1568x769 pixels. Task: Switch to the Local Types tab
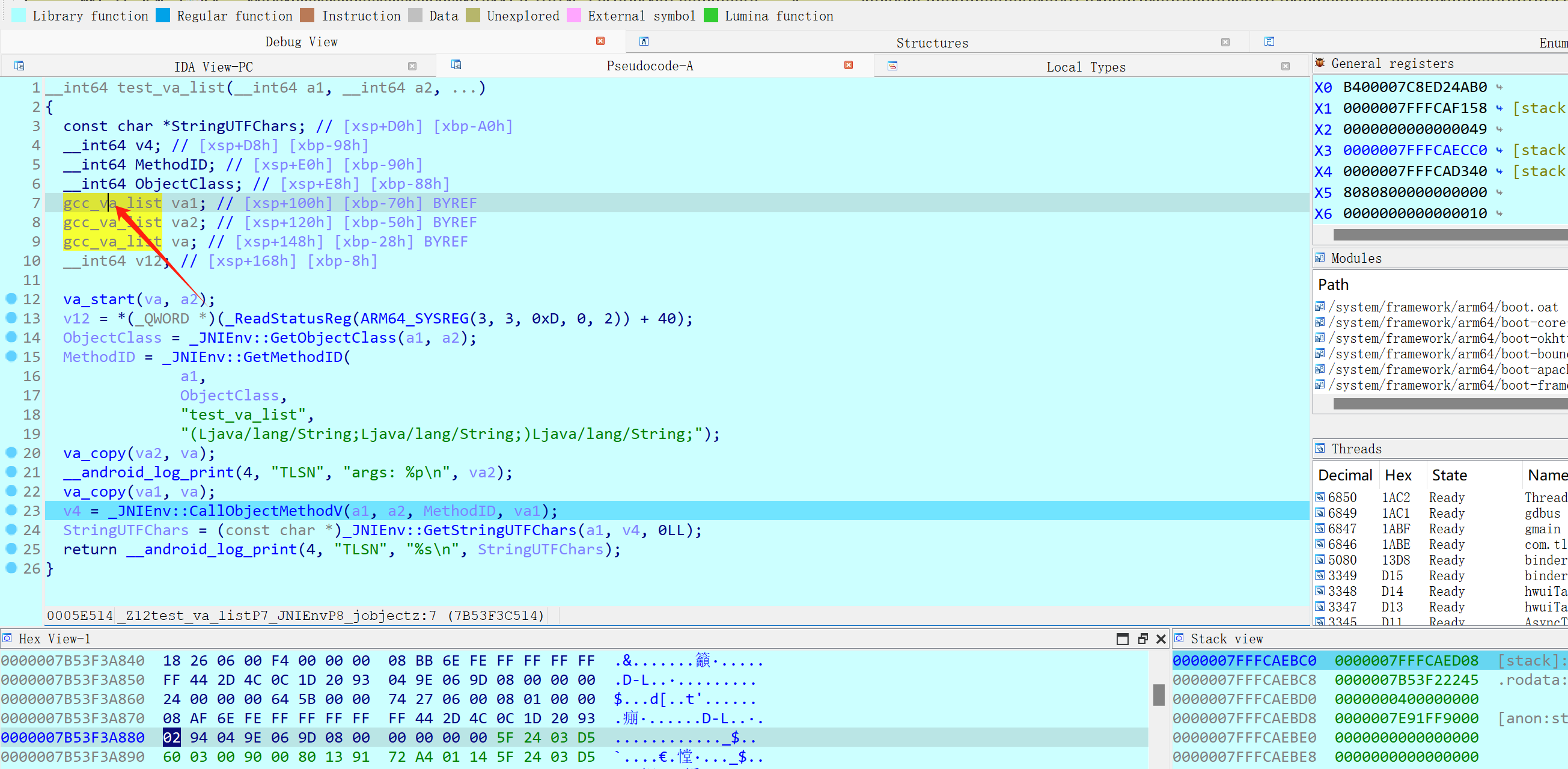(x=1085, y=66)
